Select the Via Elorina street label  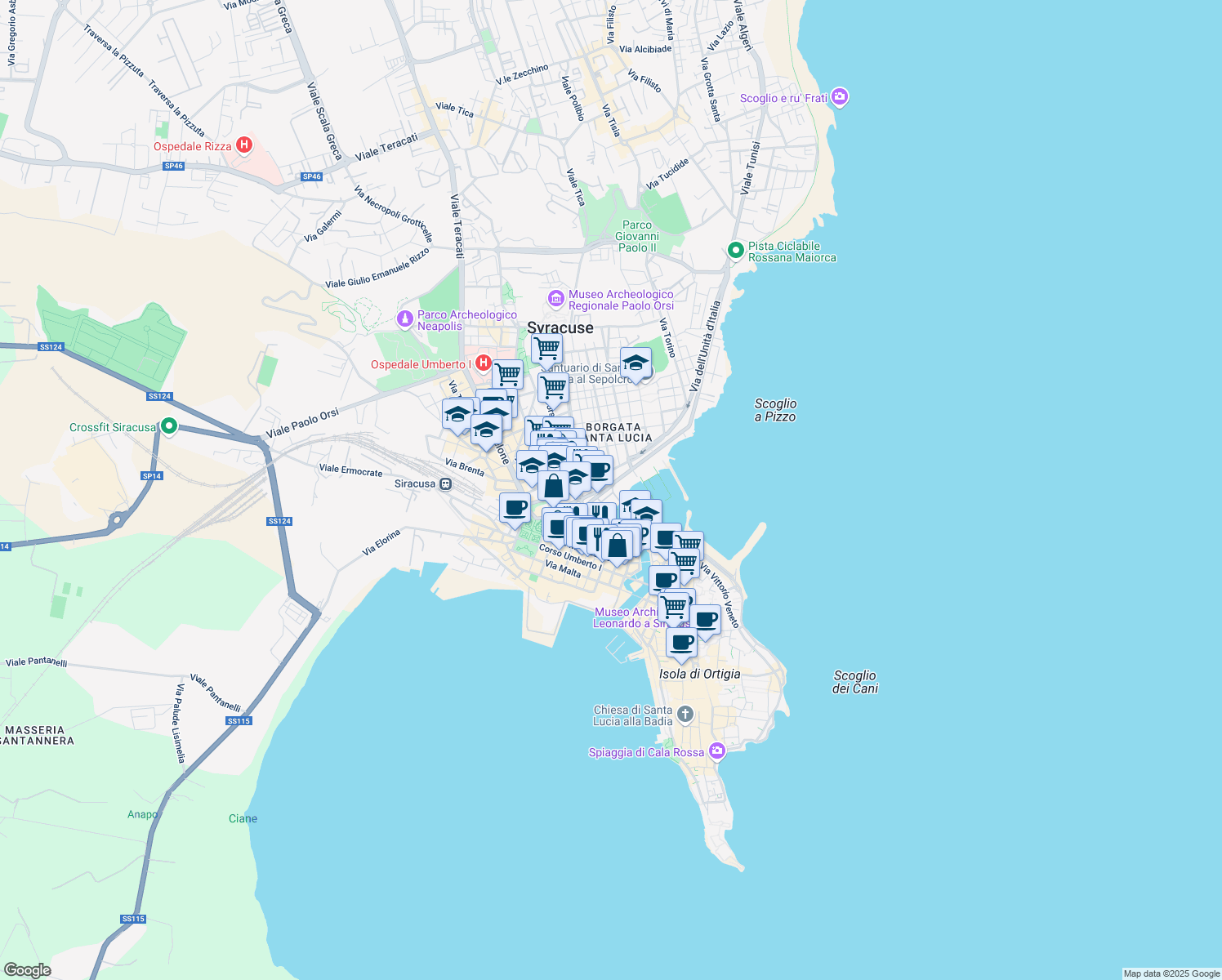point(381,542)
